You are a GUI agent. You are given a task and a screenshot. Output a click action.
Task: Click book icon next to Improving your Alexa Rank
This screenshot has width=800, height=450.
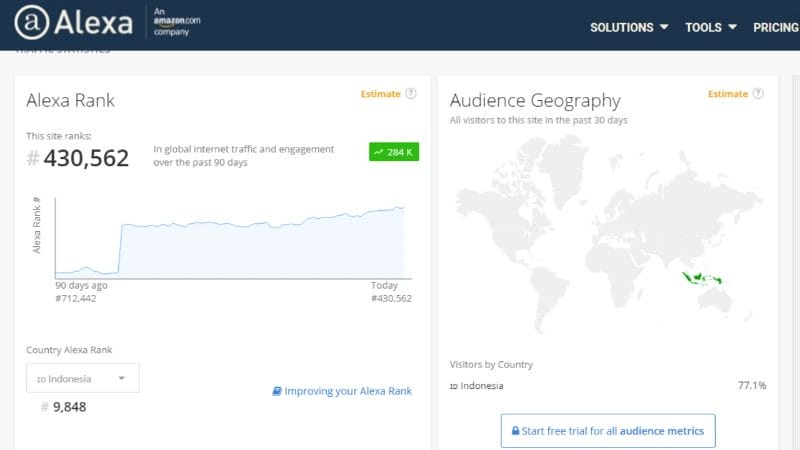tap(277, 391)
